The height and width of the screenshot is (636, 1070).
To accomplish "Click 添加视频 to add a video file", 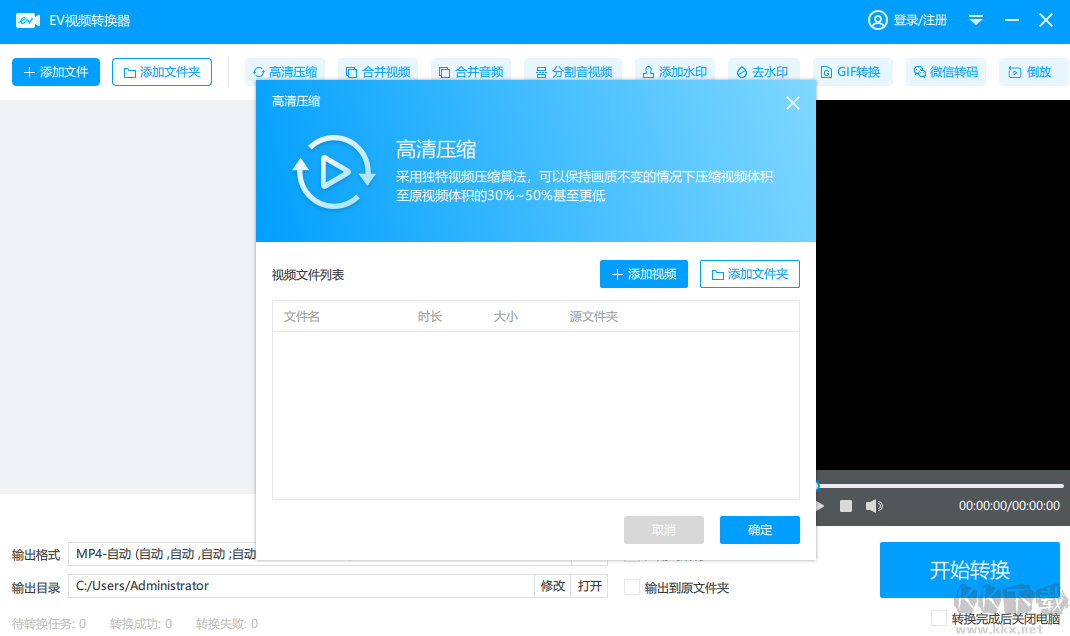I will [643, 273].
